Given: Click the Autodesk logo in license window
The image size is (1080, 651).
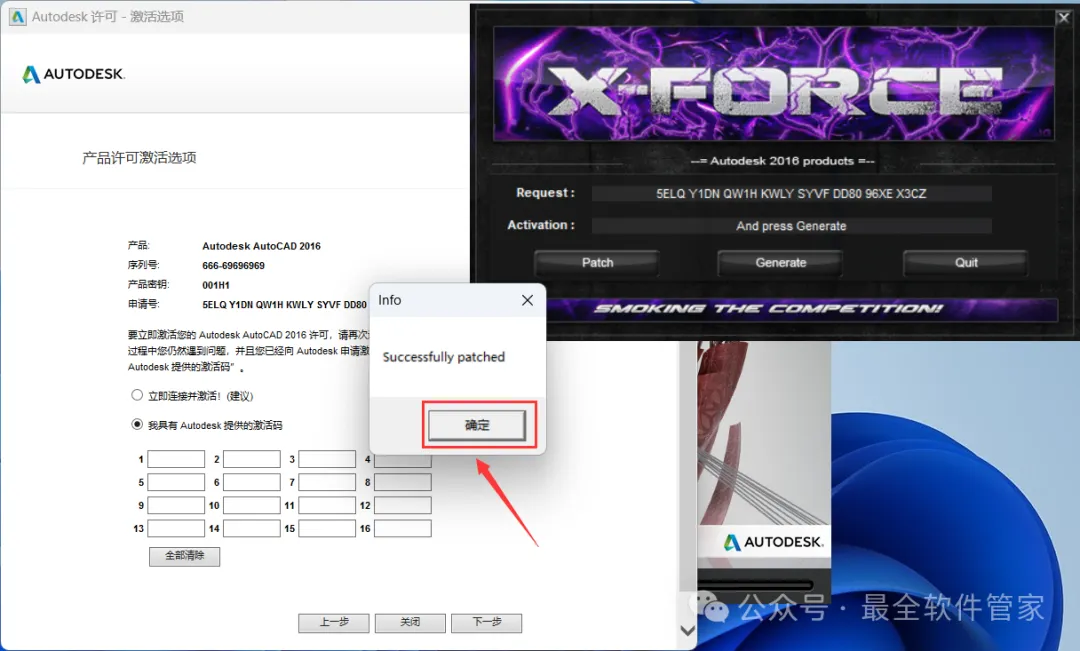Looking at the screenshot, I should click(x=74, y=74).
